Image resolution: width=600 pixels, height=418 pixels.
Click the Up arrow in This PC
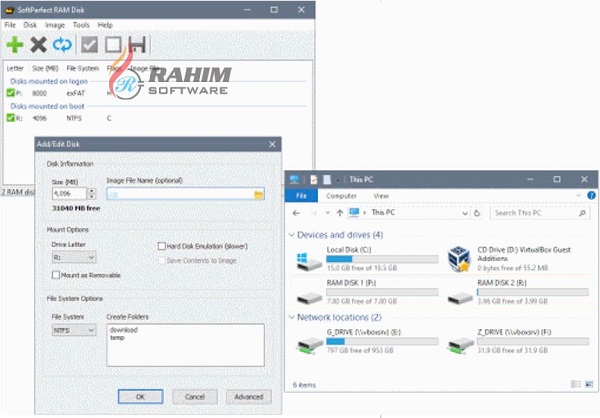tap(339, 213)
